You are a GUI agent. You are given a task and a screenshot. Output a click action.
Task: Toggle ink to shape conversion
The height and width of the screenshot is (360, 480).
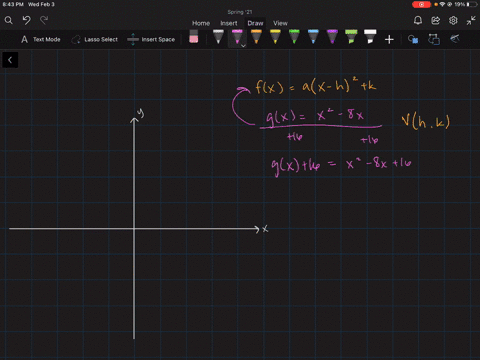point(434,39)
